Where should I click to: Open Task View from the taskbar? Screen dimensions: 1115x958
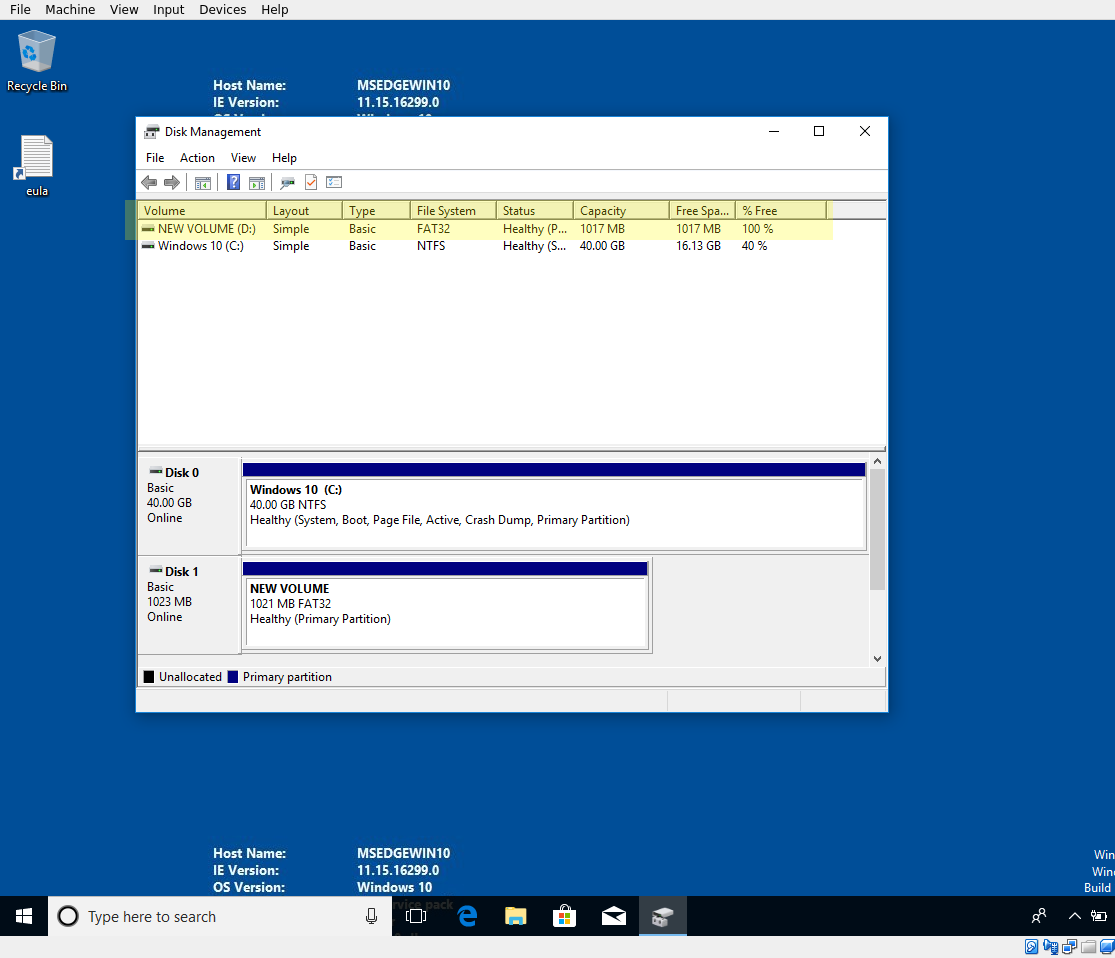pos(416,916)
